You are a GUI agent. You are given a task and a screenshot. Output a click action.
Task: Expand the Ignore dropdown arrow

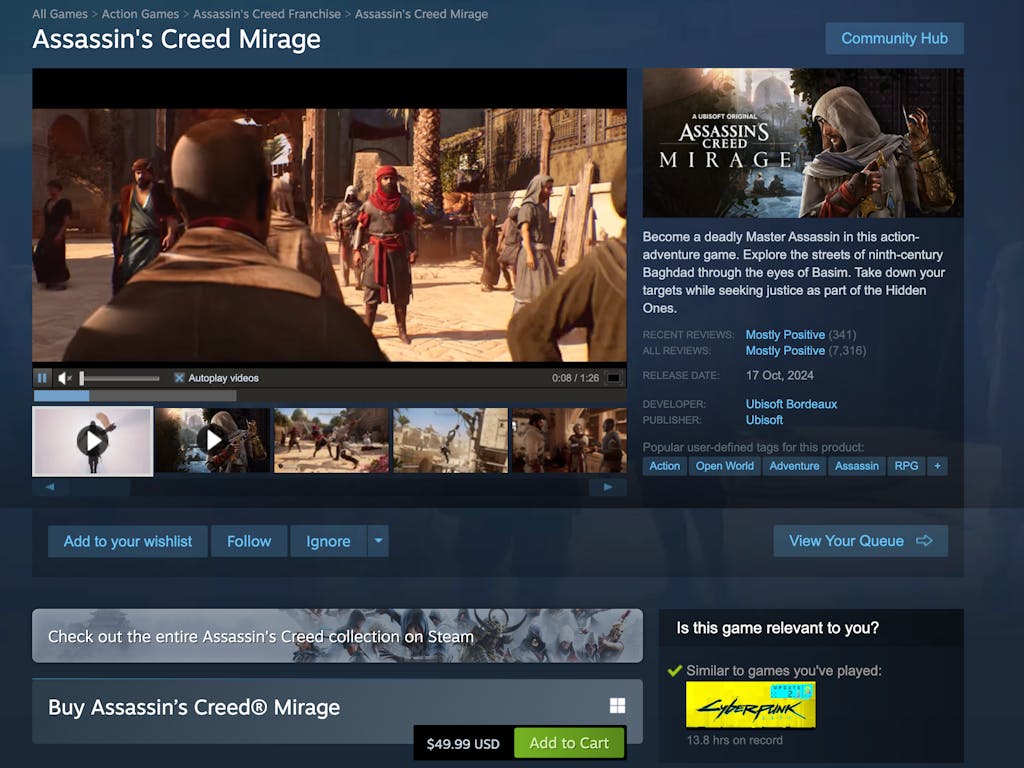[378, 541]
